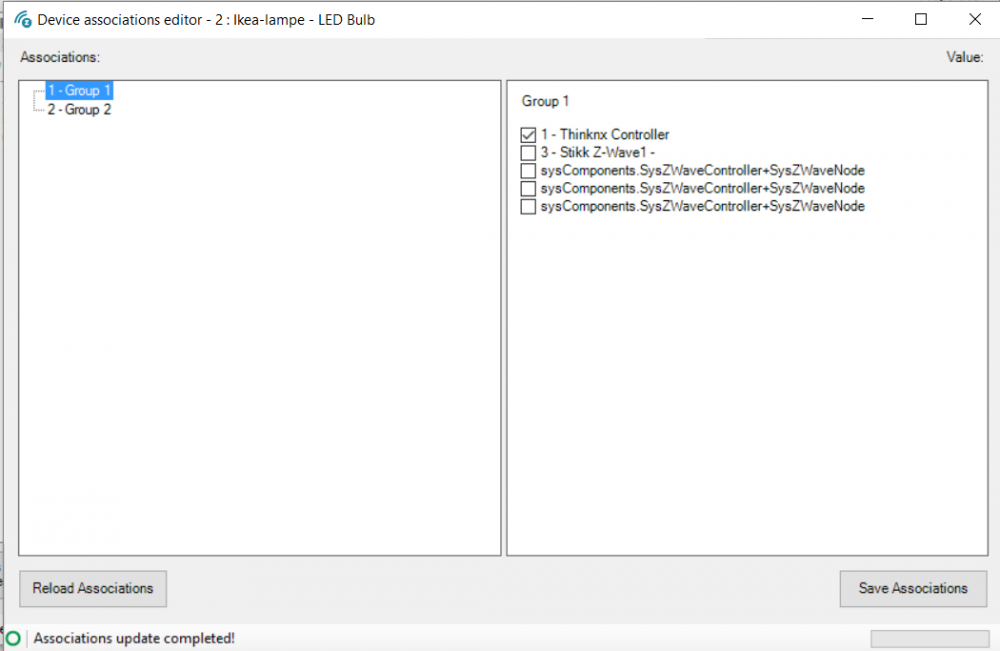Tick the second SysZWaveNode checkbox
The height and width of the screenshot is (651, 1000).
tap(528, 189)
